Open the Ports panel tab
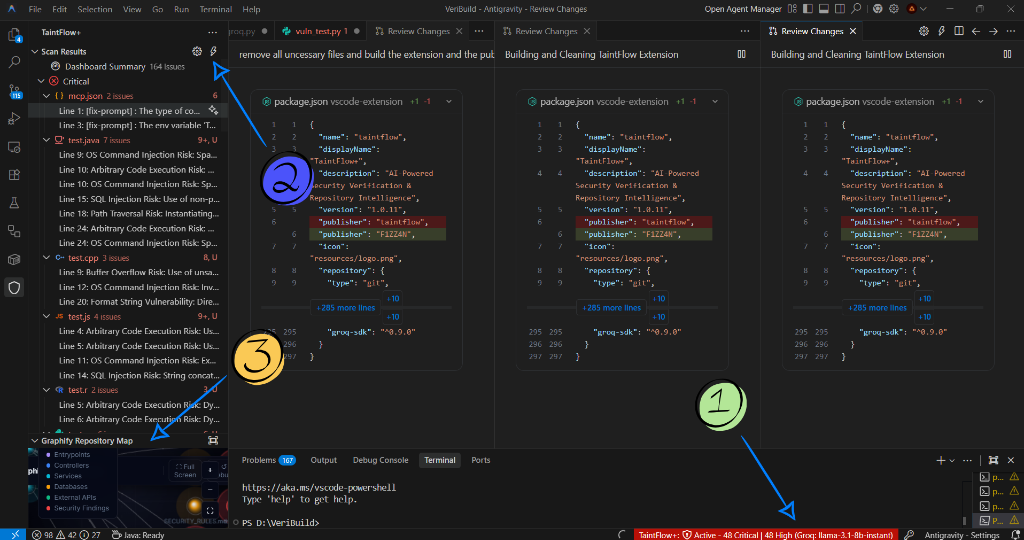 (481, 460)
